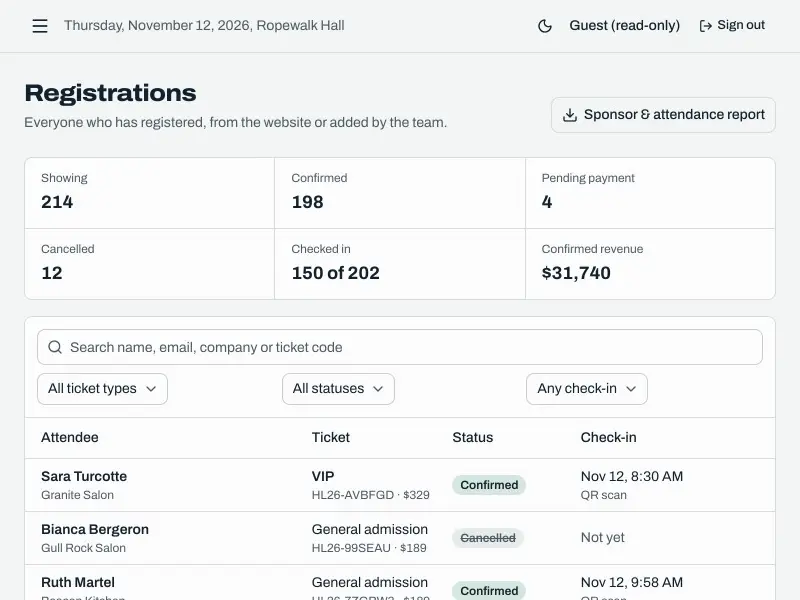Click the Granite Salon company name
Image resolution: width=800 pixels, height=600 pixels.
pyautogui.click(x=78, y=495)
